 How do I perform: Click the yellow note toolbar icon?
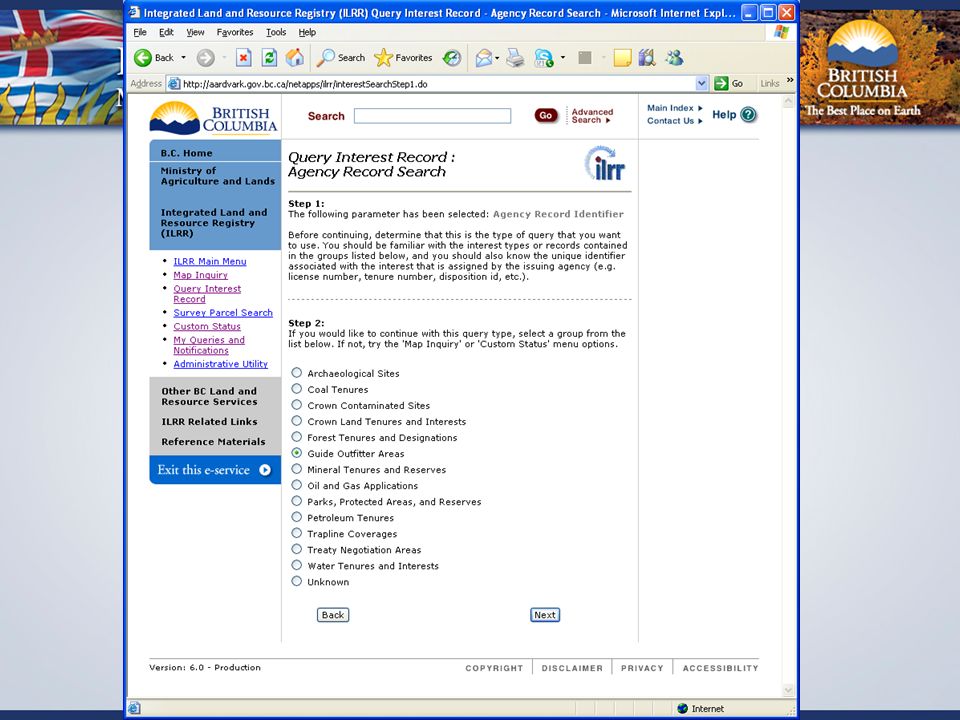tap(622, 58)
